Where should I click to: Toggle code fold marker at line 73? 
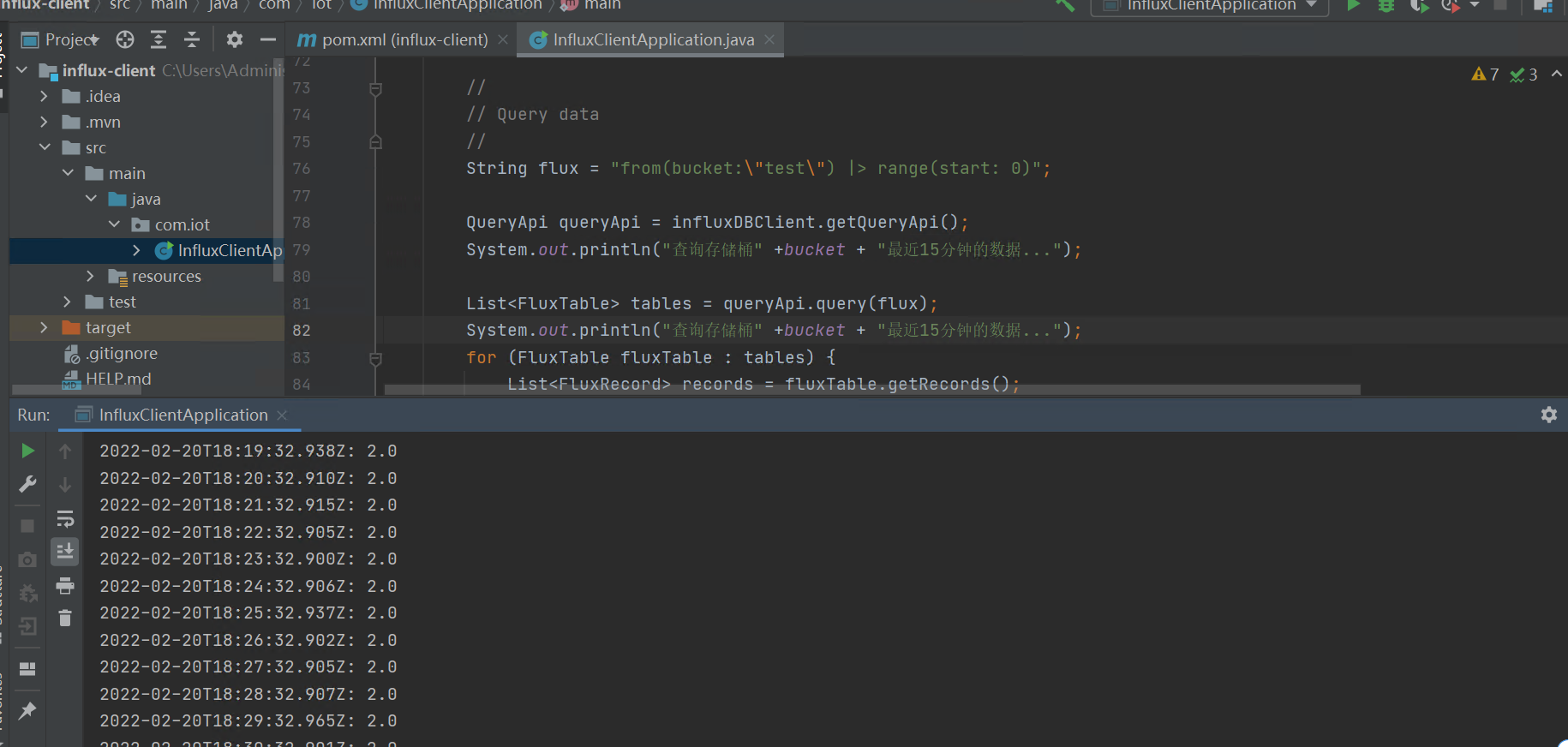click(375, 89)
